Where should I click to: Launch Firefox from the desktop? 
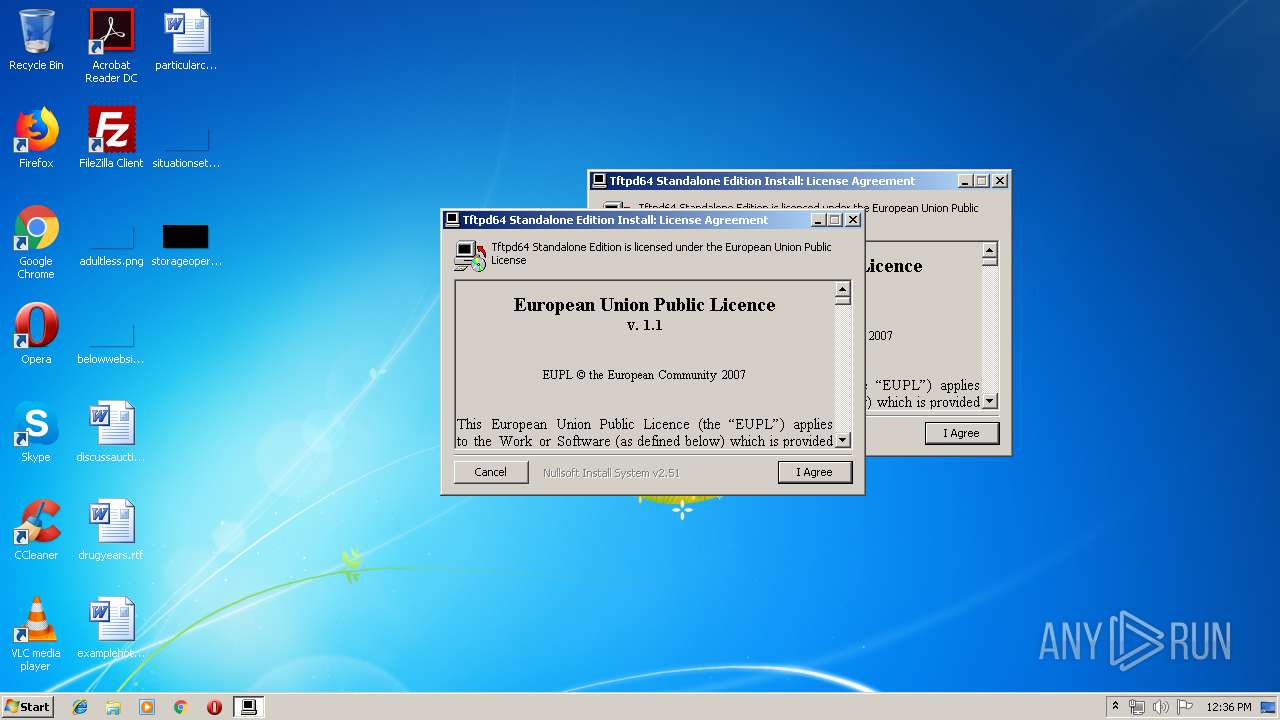(x=36, y=138)
